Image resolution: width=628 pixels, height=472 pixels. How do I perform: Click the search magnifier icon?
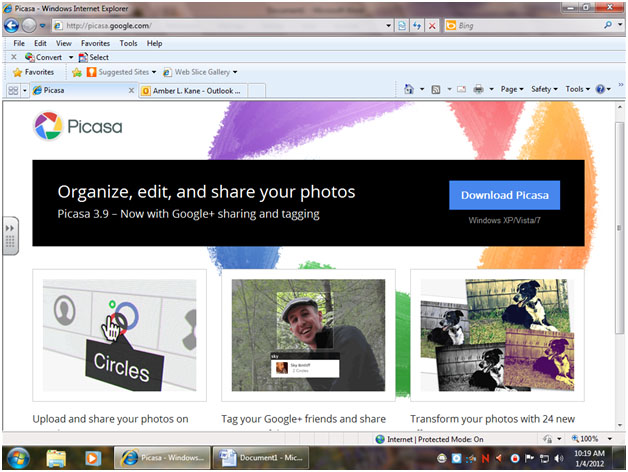pos(608,25)
